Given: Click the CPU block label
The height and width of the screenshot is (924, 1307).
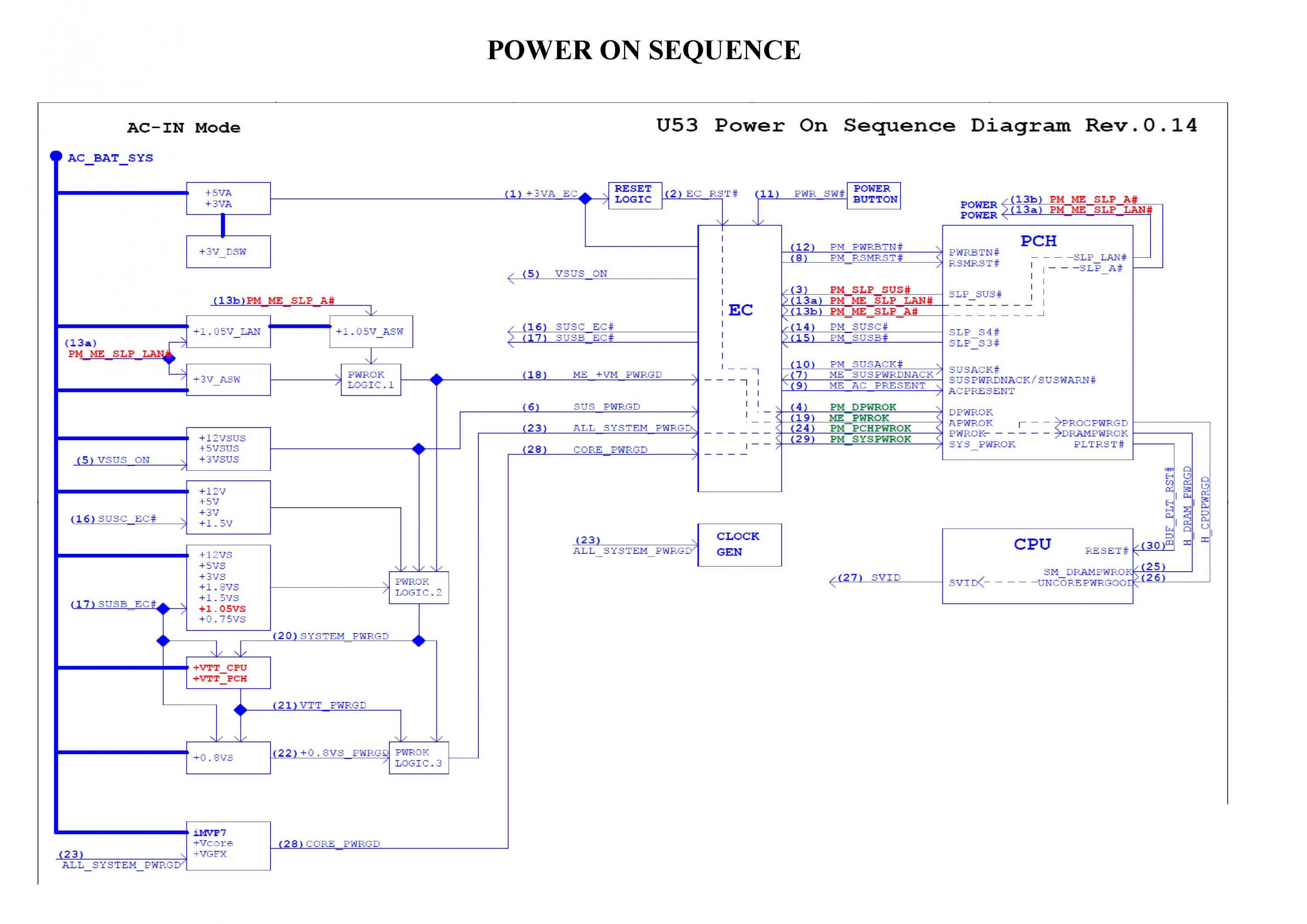Looking at the screenshot, I should coord(1032,544).
